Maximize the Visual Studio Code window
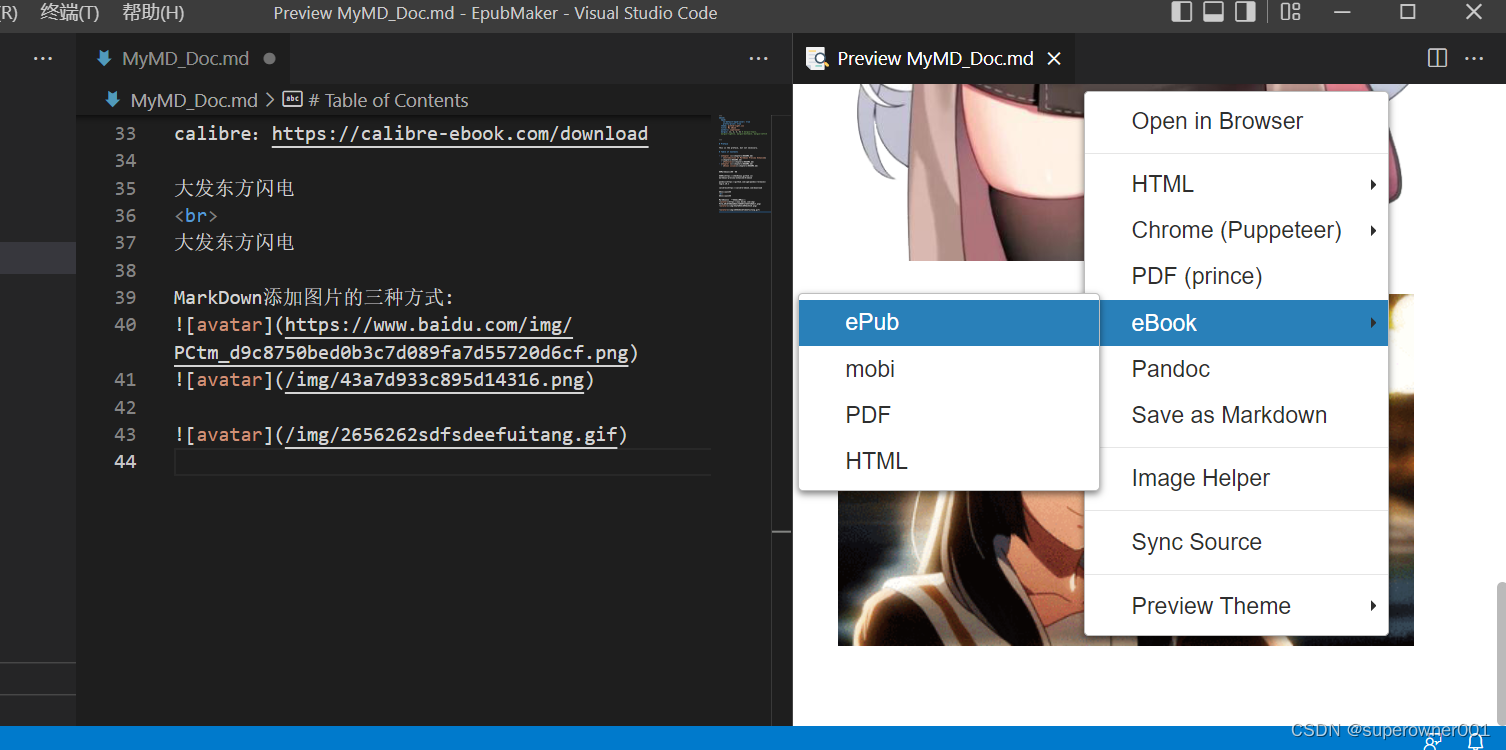This screenshot has height=750, width=1506. coord(1408,12)
